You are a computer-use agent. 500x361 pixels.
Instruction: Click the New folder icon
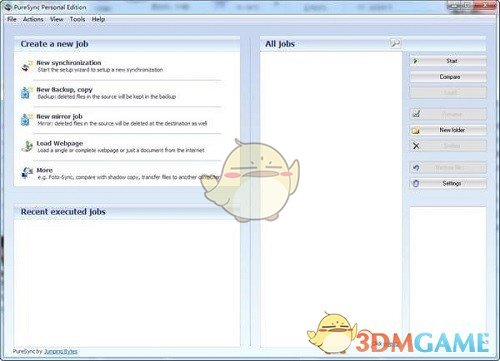416,130
